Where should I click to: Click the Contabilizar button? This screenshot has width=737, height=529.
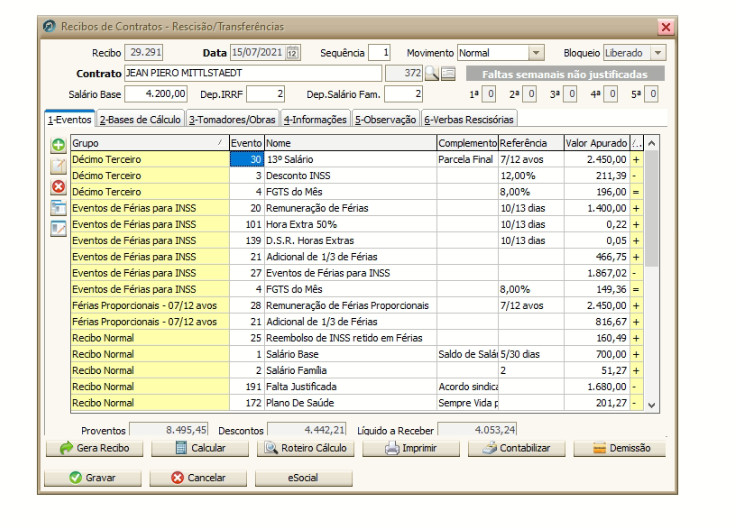pos(517,448)
